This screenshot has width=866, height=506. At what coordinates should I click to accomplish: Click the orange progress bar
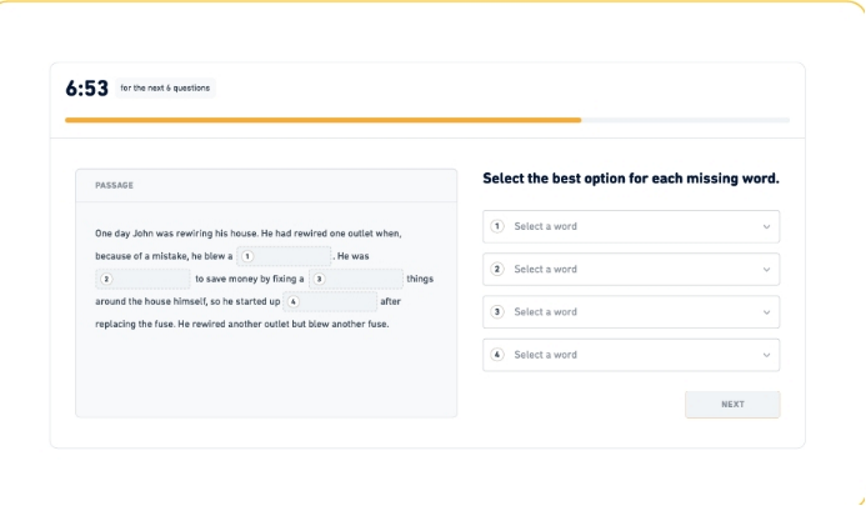click(x=322, y=120)
